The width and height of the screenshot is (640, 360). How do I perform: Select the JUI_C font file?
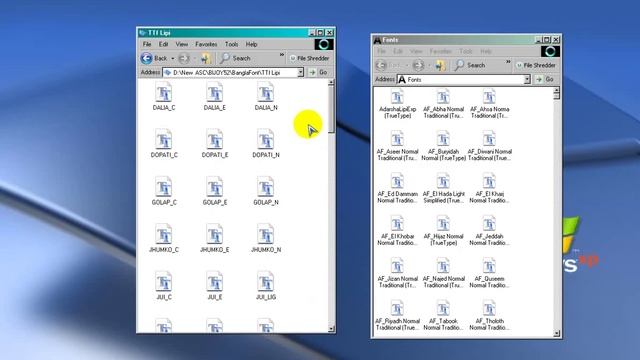pyautogui.click(x=164, y=286)
